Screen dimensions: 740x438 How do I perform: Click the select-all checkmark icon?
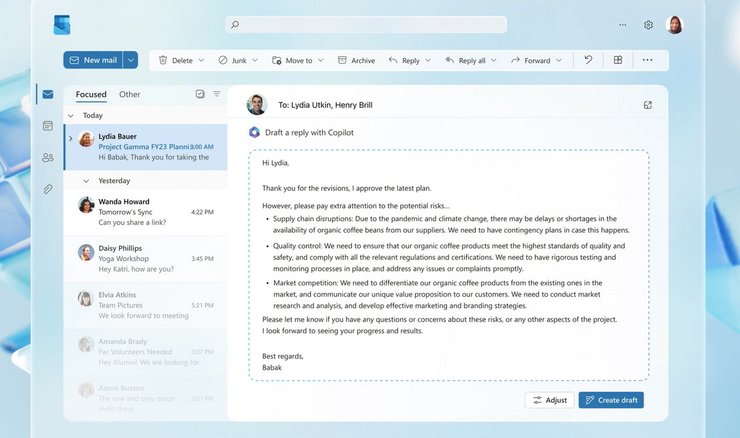pyautogui.click(x=200, y=94)
